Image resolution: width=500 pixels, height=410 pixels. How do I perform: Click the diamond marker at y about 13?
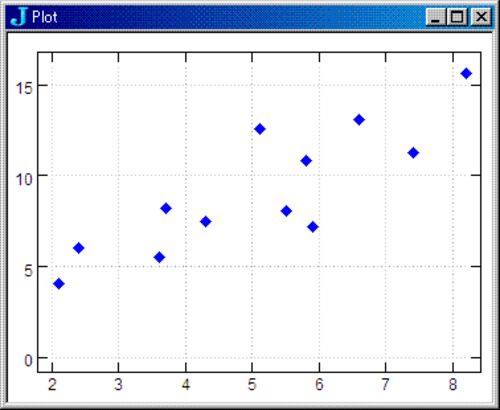(x=359, y=120)
